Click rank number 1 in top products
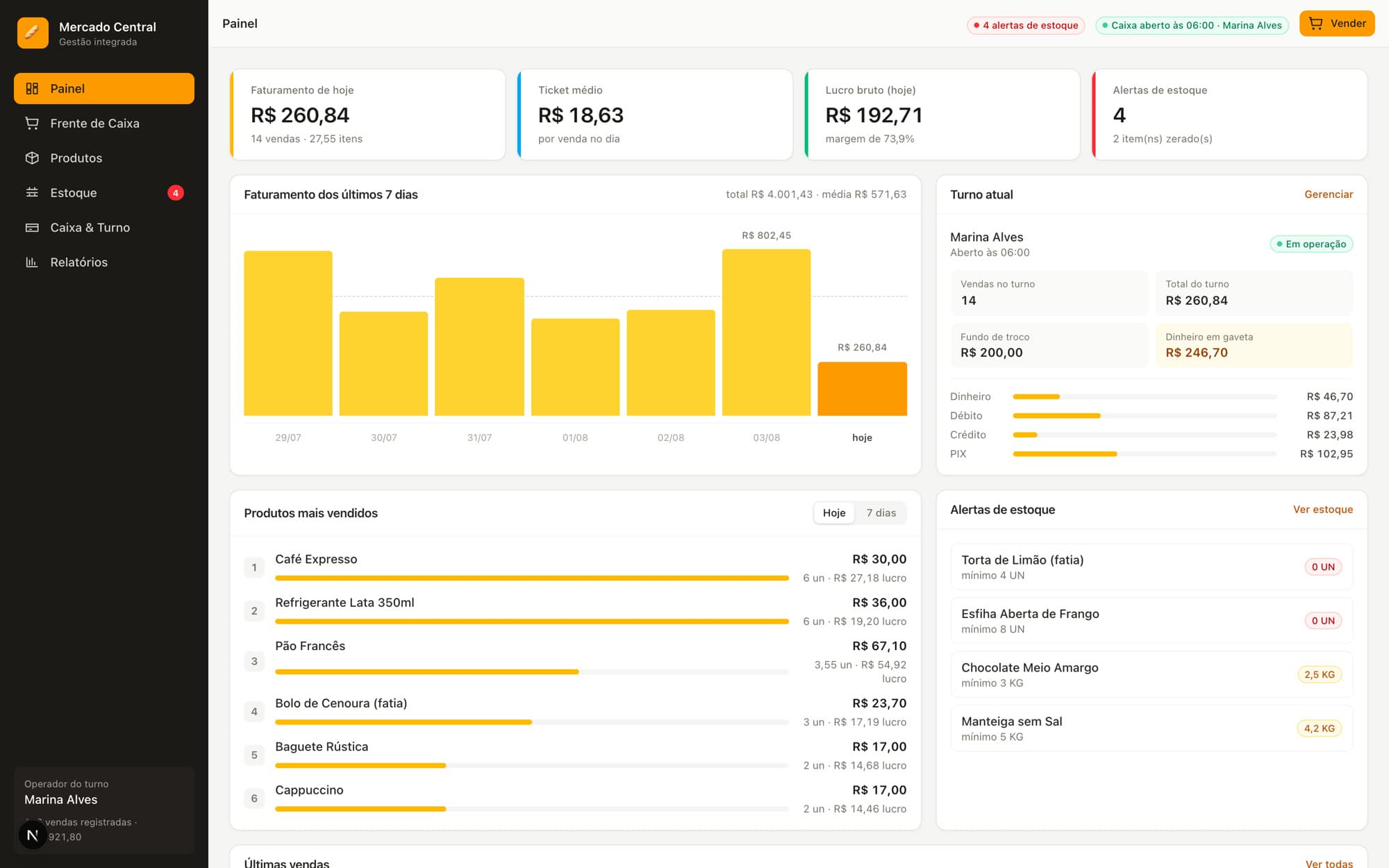1389x868 pixels. coord(254,567)
